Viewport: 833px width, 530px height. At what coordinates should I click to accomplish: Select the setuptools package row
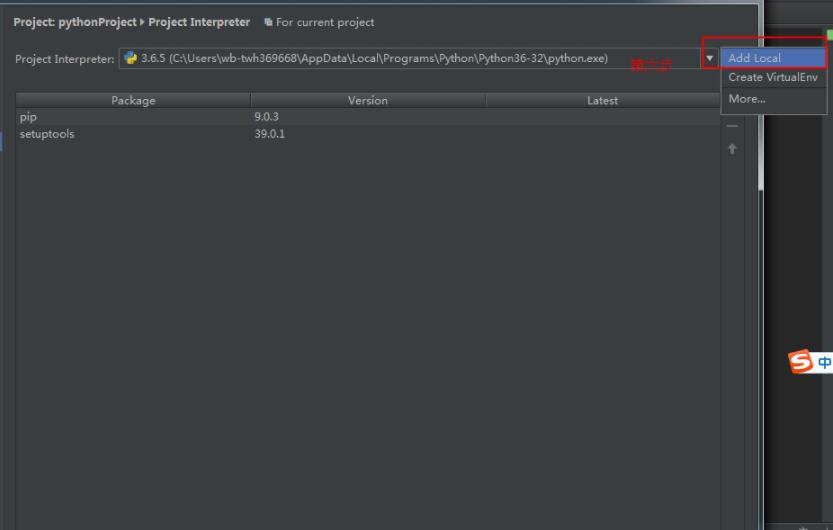(368, 134)
